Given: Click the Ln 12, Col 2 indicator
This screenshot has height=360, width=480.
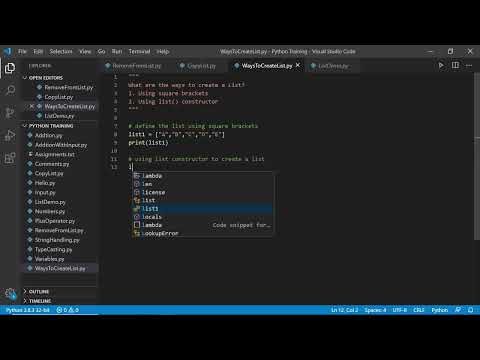Looking at the screenshot, I should [x=344, y=310].
